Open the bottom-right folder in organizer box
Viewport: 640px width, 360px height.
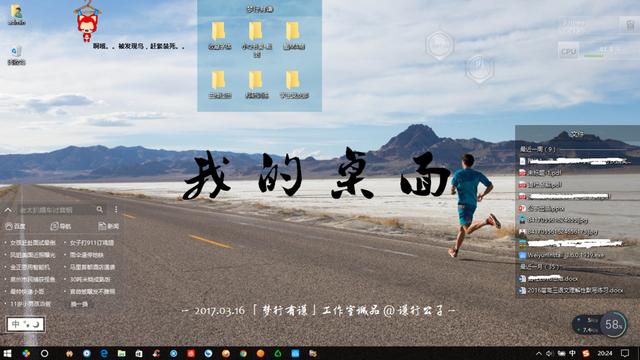coord(294,84)
